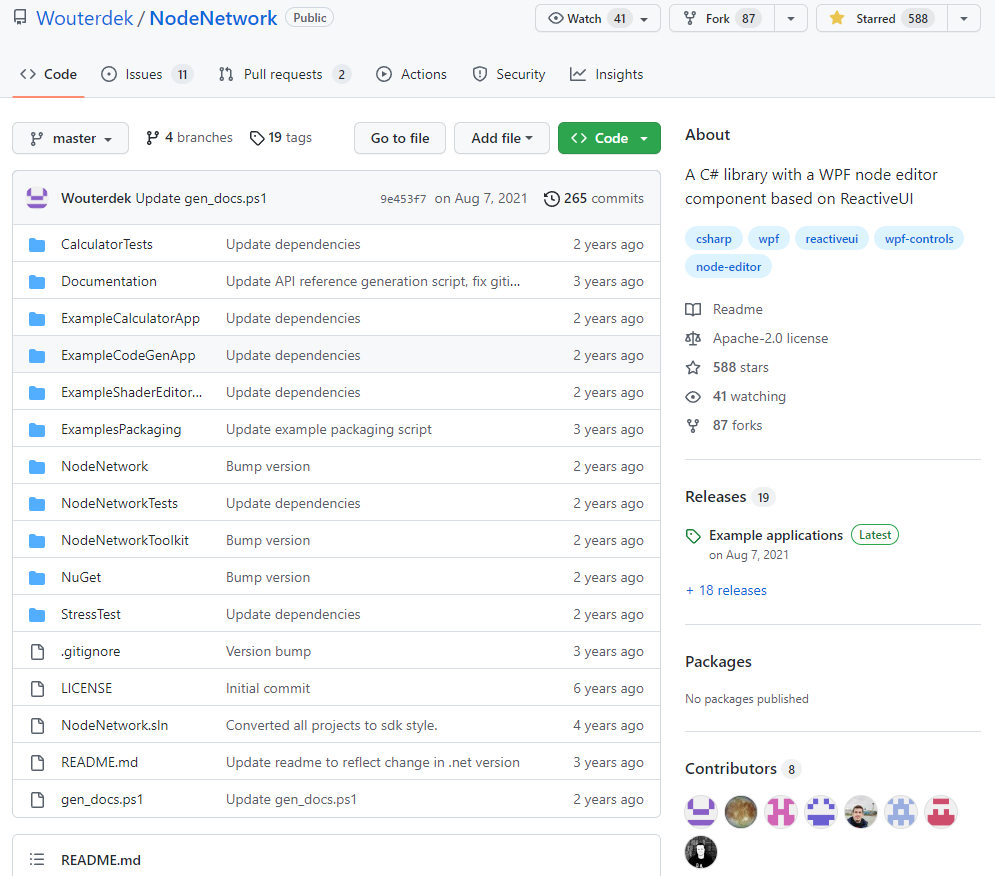Screen dimensions: 995x876
Task: Open the Issues tab
Action: point(147,74)
